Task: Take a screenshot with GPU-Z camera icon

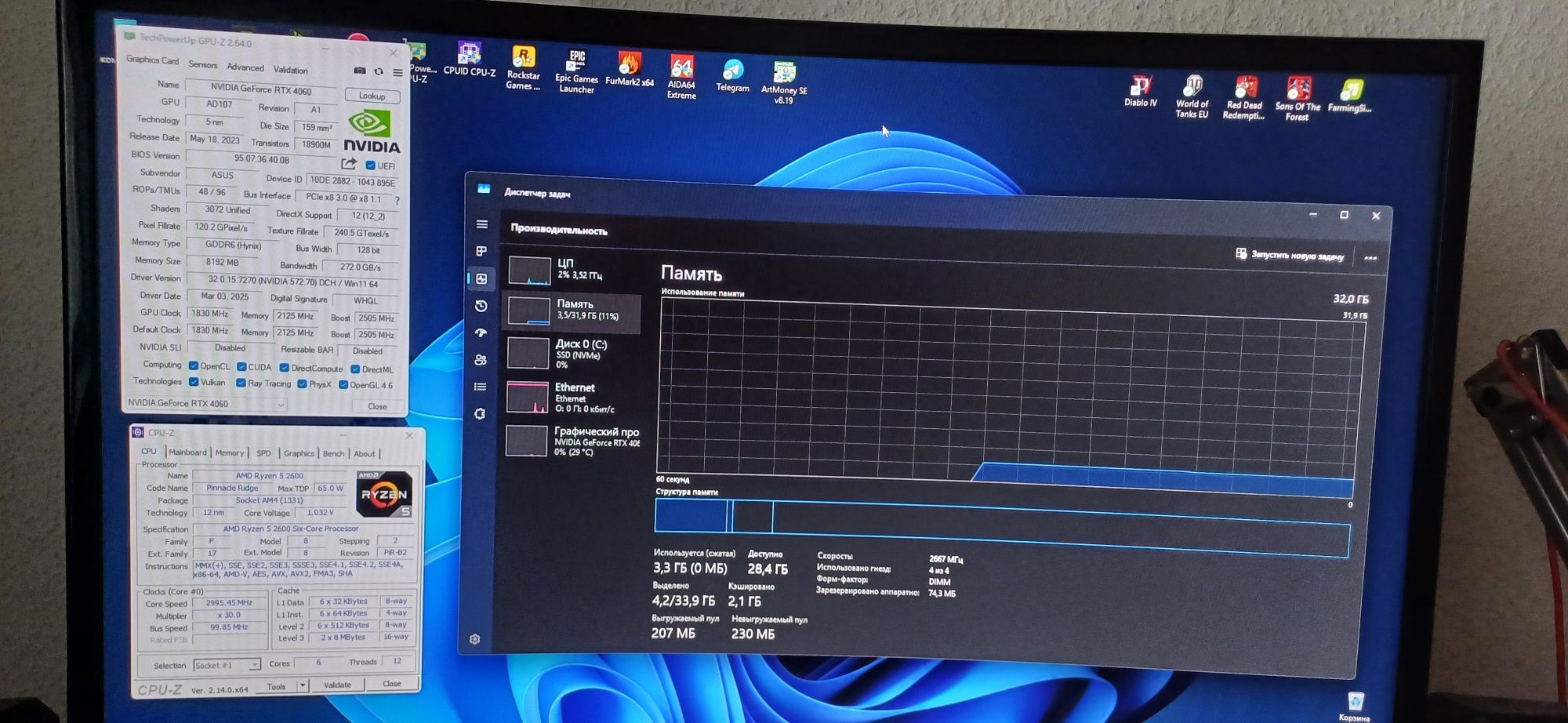Action: [x=360, y=71]
